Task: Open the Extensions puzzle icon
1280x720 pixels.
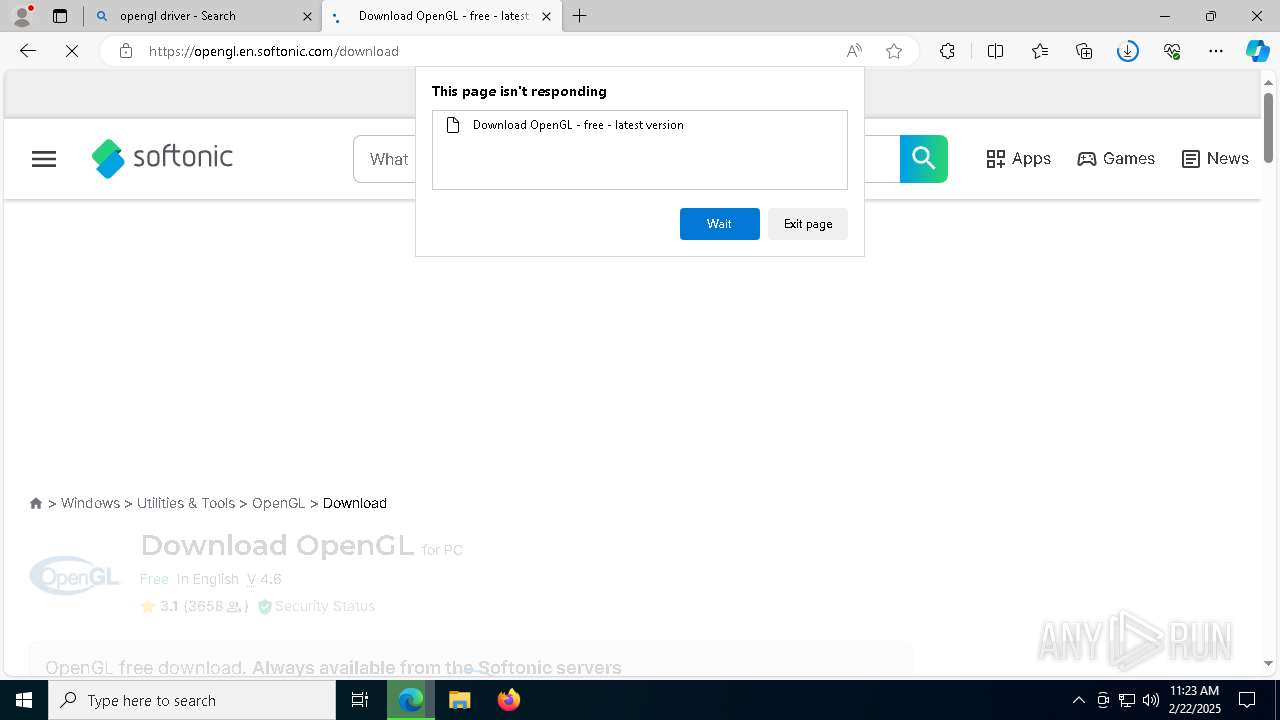Action: (x=947, y=51)
